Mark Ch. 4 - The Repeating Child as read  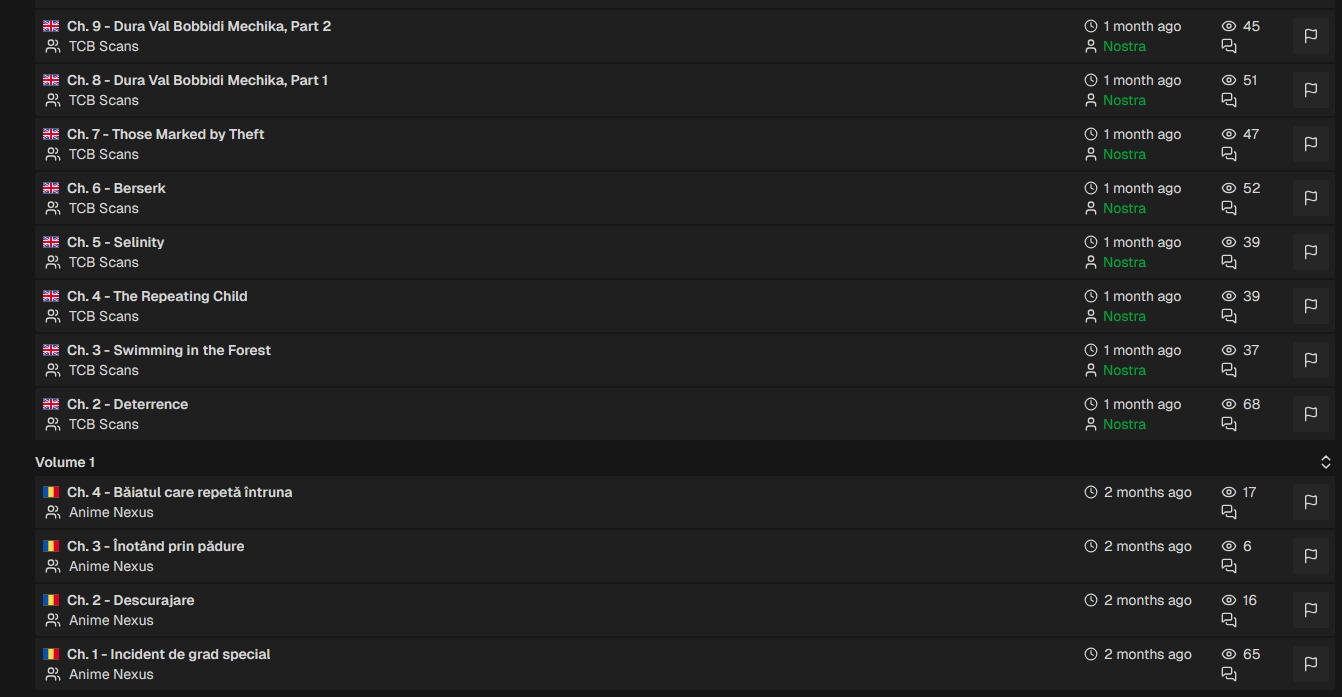tap(1229, 296)
